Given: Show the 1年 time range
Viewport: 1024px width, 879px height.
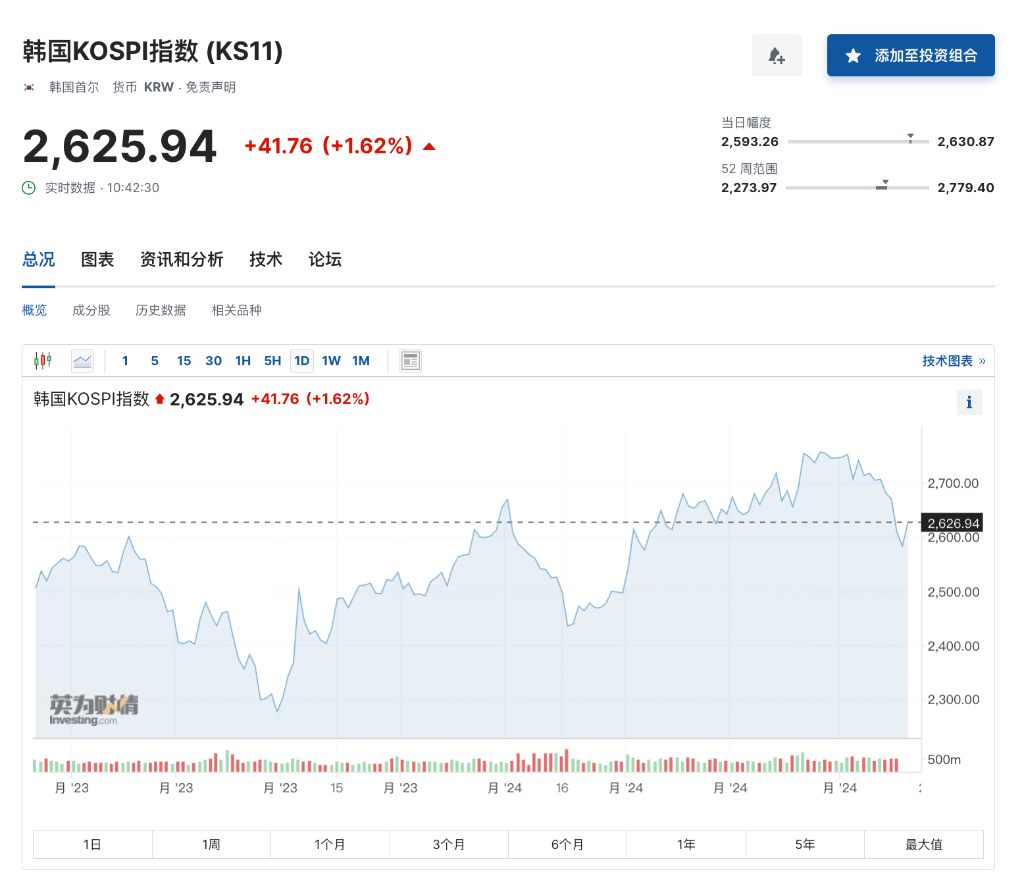Looking at the screenshot, I should [x=686, y=844].
